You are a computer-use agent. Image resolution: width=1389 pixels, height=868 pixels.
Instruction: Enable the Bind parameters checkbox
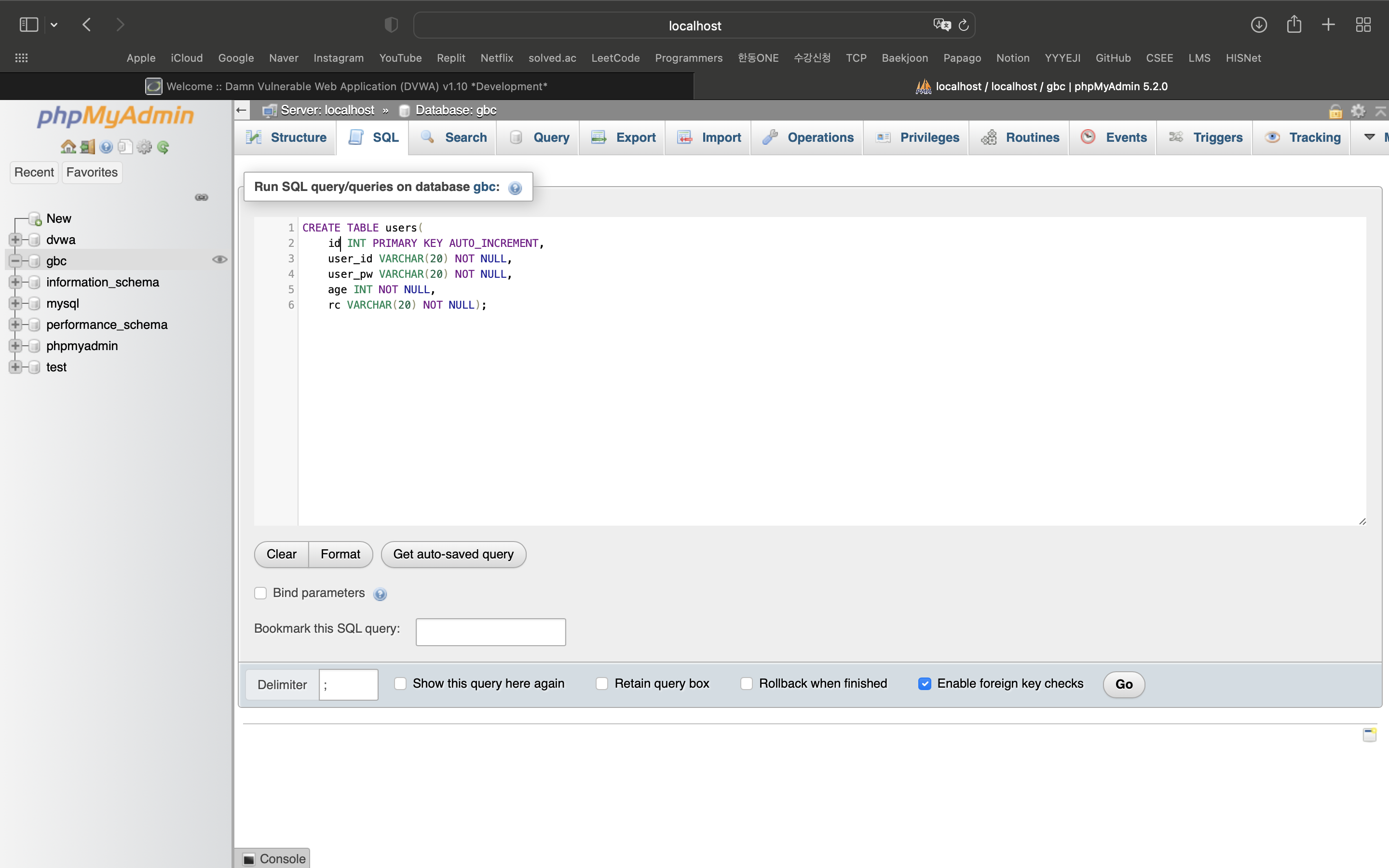(x=260, y=593)
